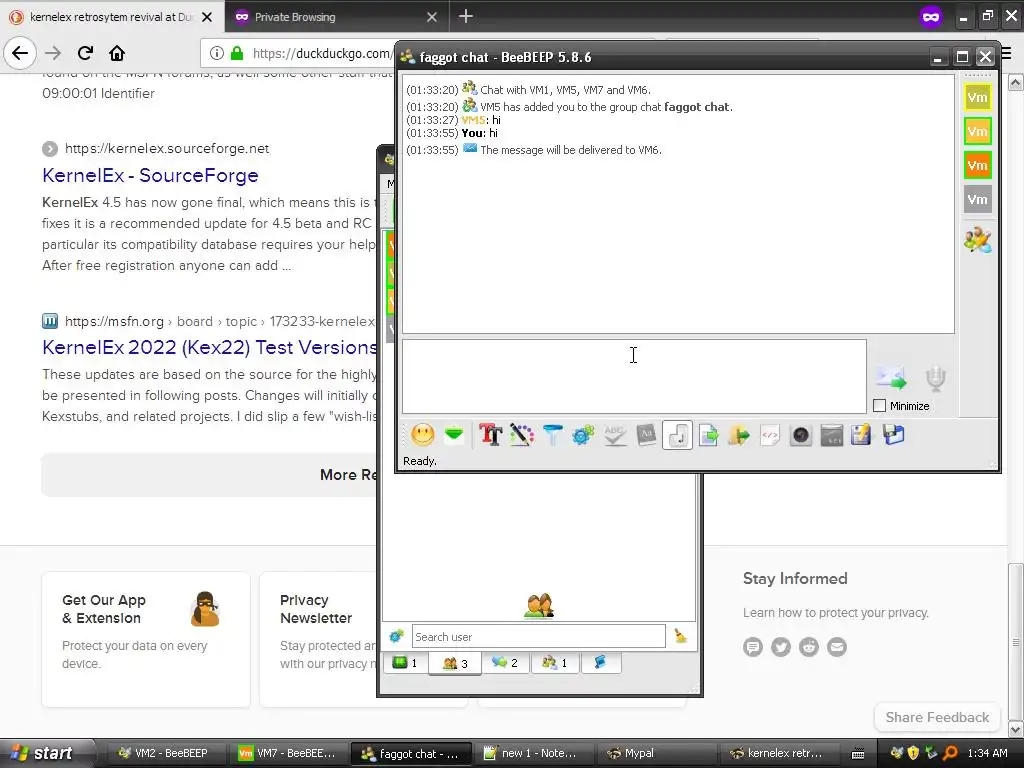Click the yellow shield icon in system tray
This screenshot has width=1024, height=768.
[914, 753]
